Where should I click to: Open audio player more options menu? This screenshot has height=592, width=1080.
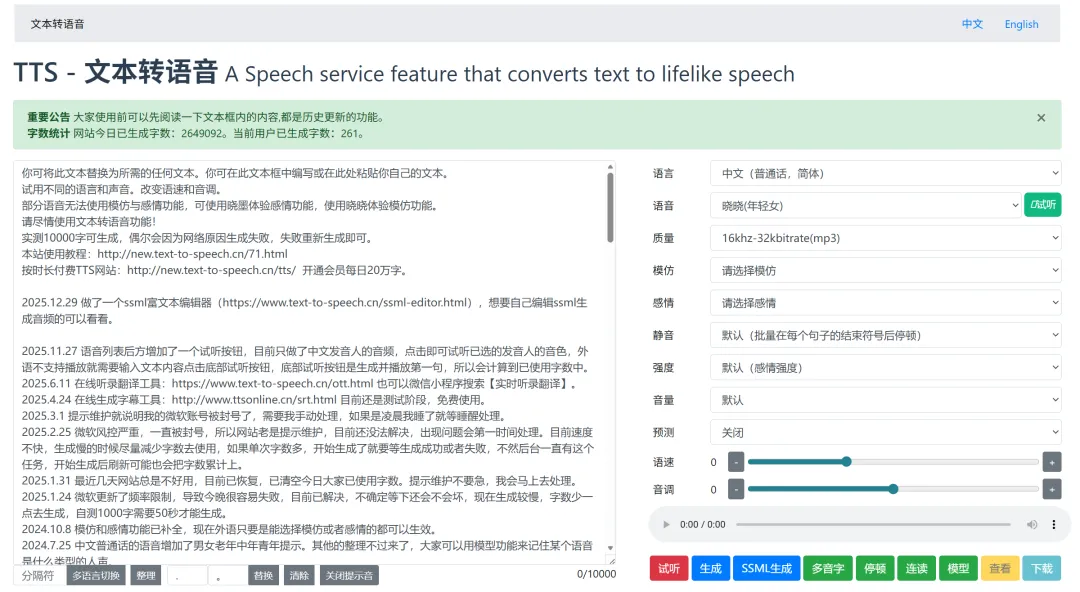(1054, 524)
